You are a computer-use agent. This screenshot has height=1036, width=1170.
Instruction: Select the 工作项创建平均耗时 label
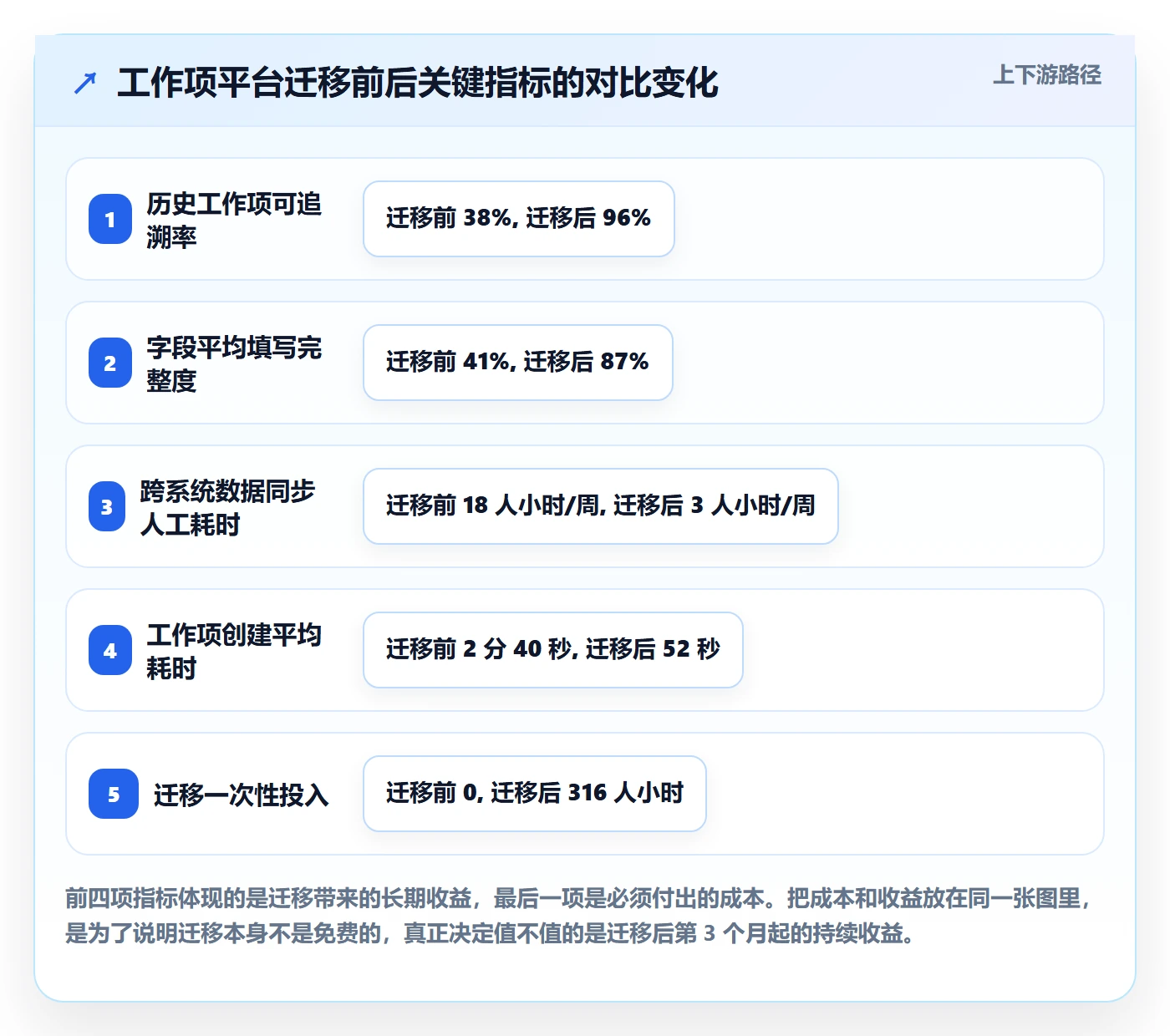234,651
